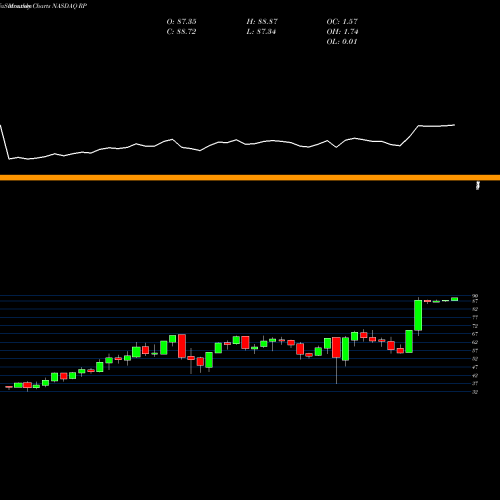Click the low price value L: 87.34

(261, 32)
